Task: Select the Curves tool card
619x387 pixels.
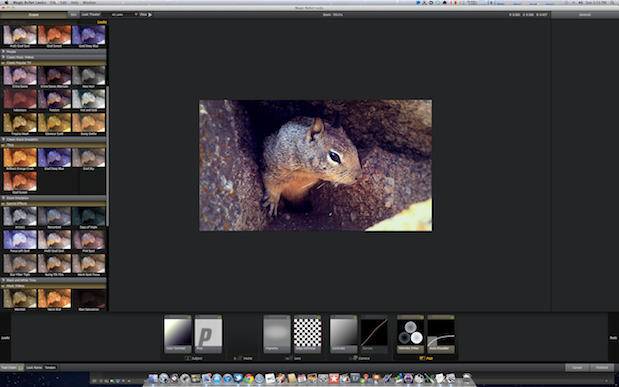Action: (374, 334)
